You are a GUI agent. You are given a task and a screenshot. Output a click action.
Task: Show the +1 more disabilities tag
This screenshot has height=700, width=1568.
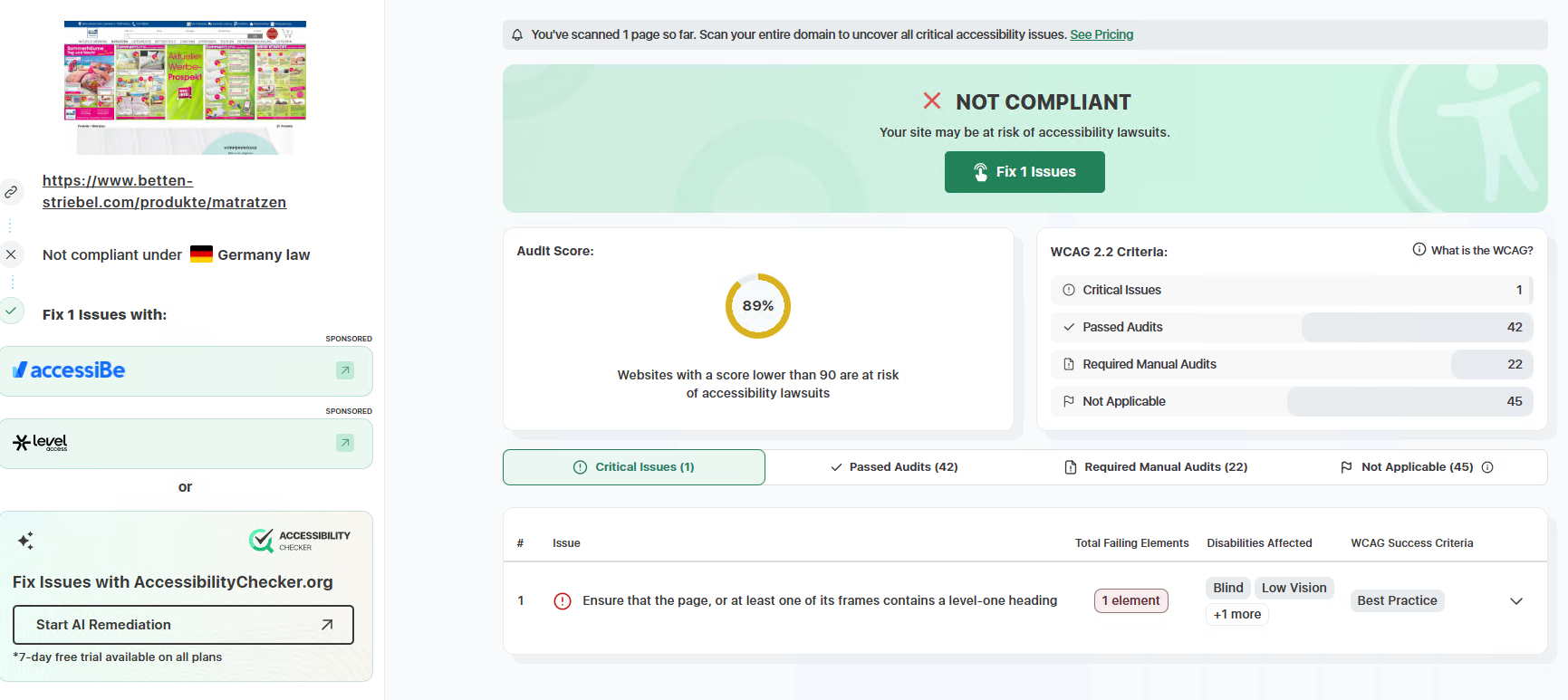(x=1237, y=614)
